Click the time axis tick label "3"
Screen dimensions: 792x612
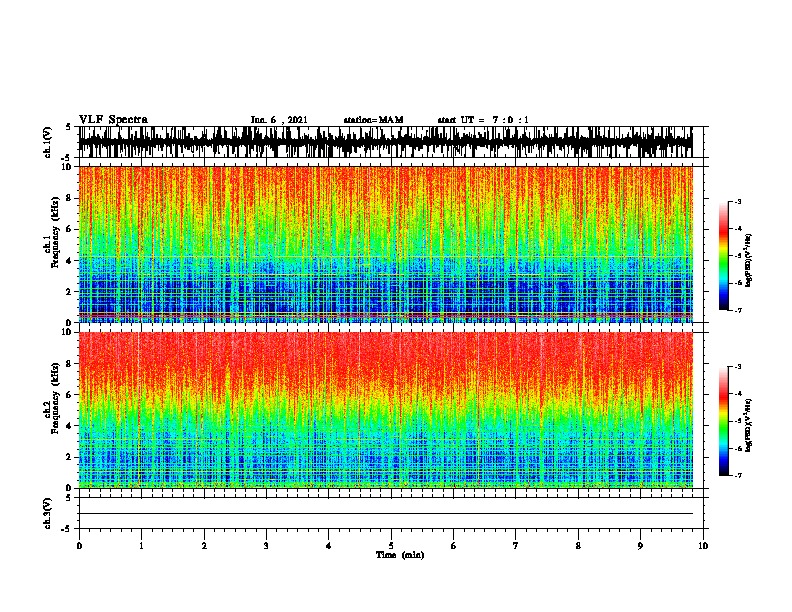(x=266, y=546)
